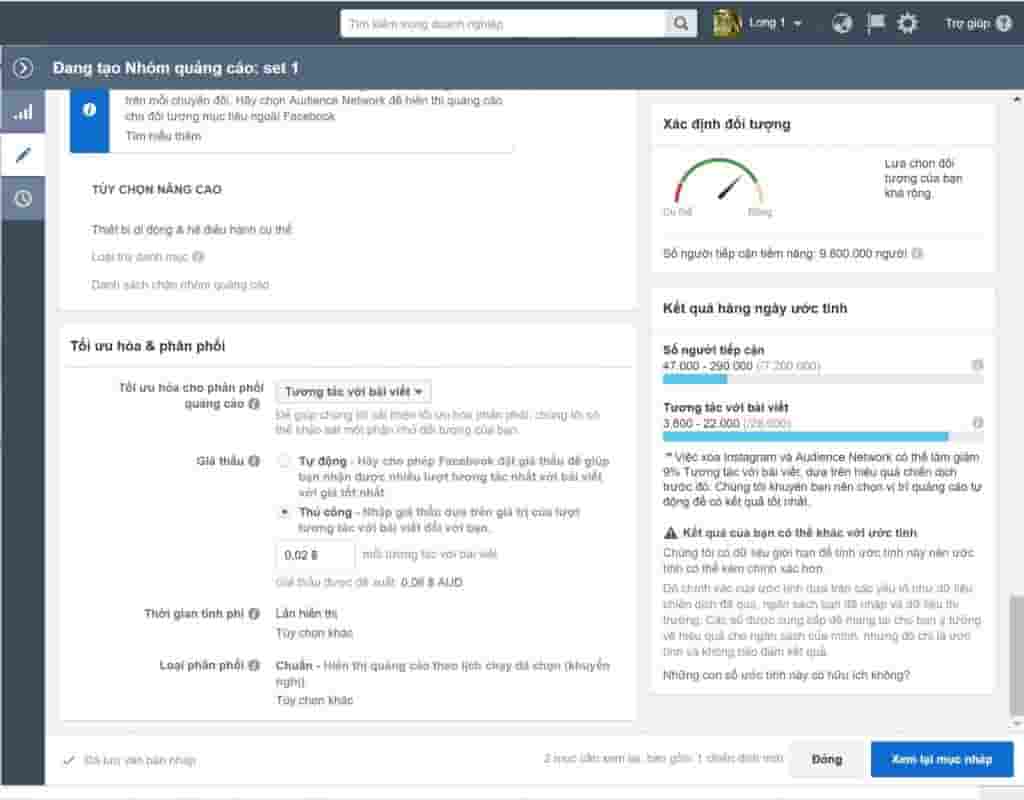The image size is (1024, 800).
Task: Click info icon beside Tối ưu hóa cho phân phối quảng cáo
Action: (254, 404)
